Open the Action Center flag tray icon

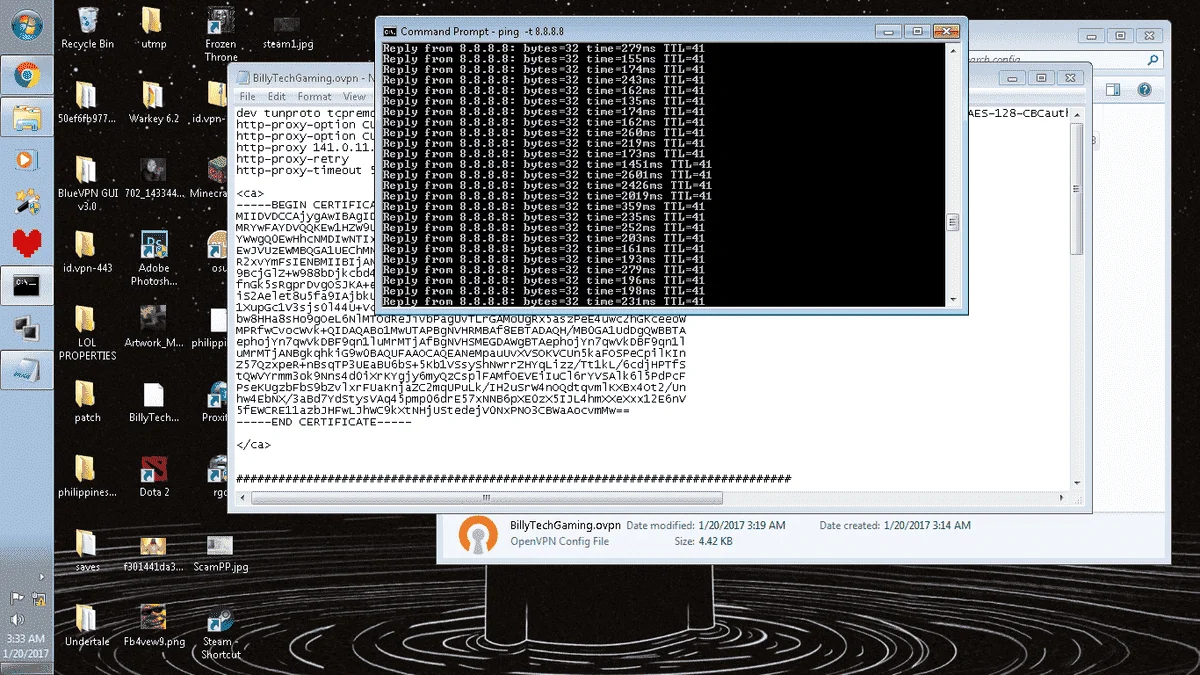tap(17, 598)
